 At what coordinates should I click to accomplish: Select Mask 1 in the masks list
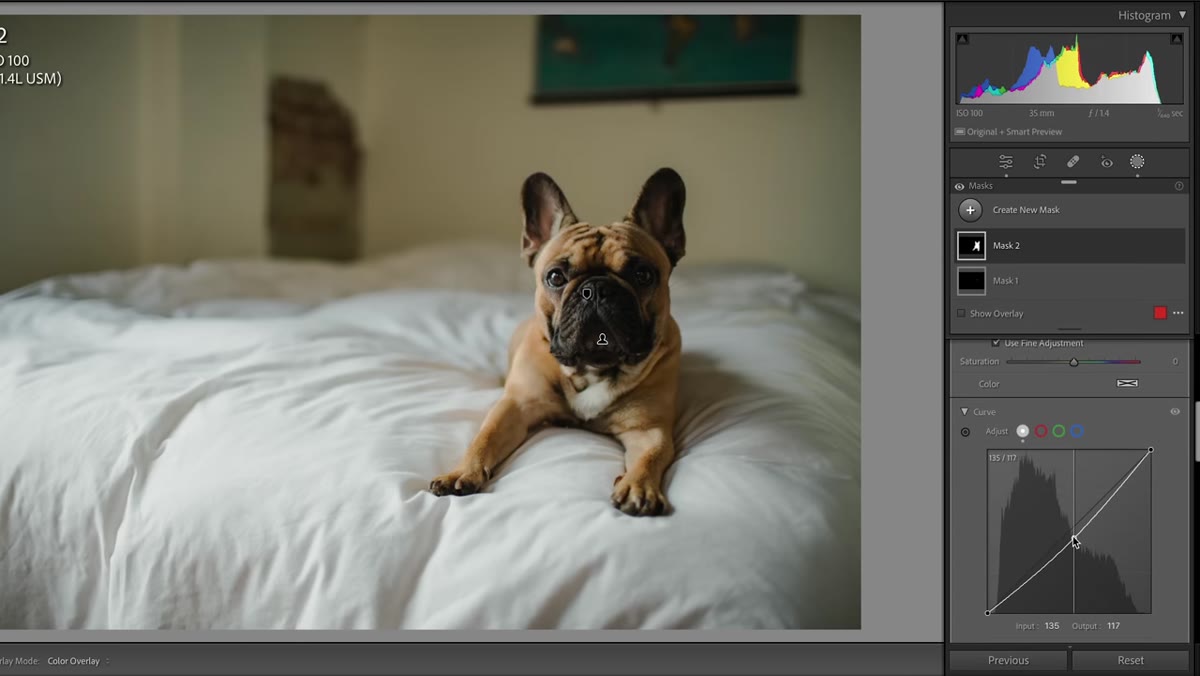(1070, 281)
